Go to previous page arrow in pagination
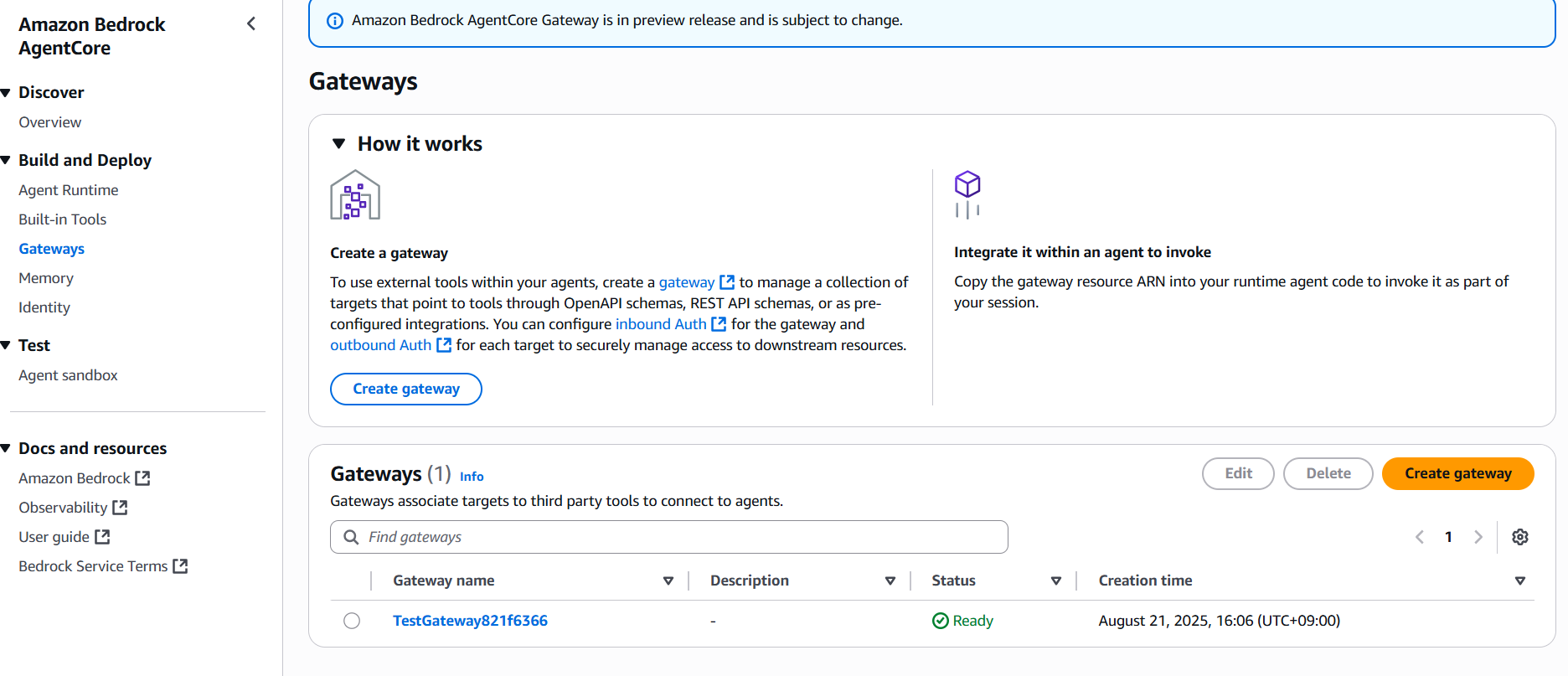 [x=1419, y=537]
